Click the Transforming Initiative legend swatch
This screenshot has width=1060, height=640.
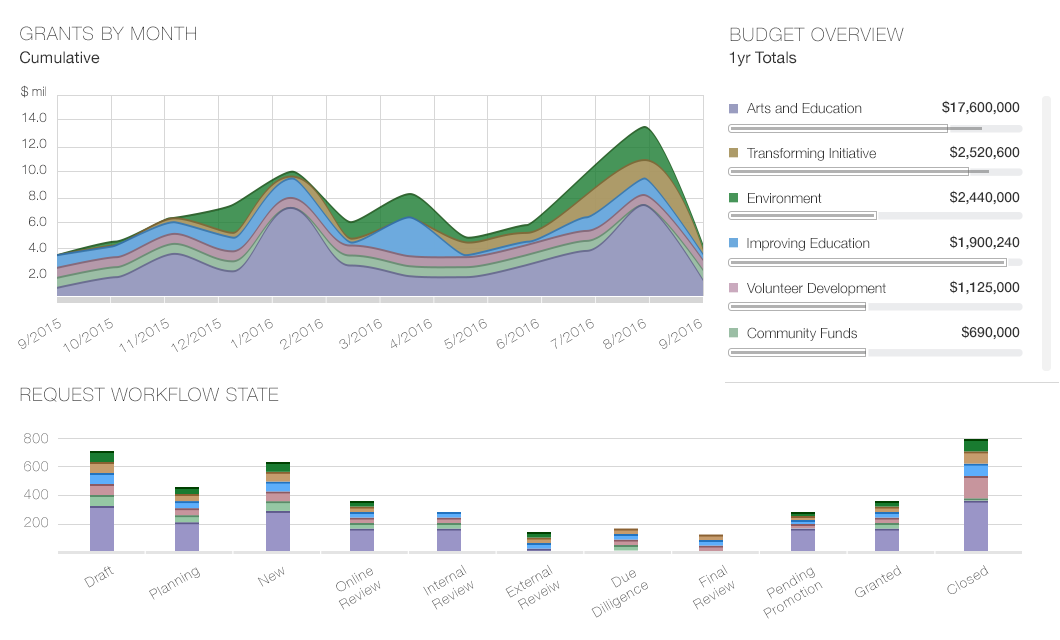click(x=734, y=154)
